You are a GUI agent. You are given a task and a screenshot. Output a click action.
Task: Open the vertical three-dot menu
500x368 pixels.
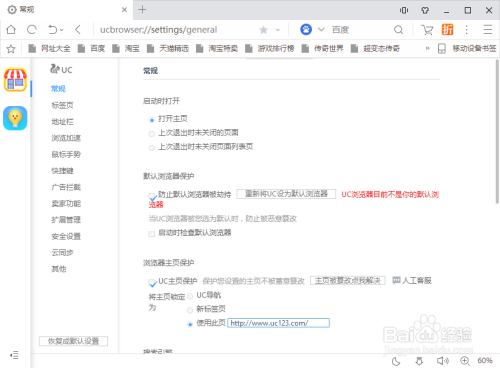pyautogui.click(x=467, y=30)
